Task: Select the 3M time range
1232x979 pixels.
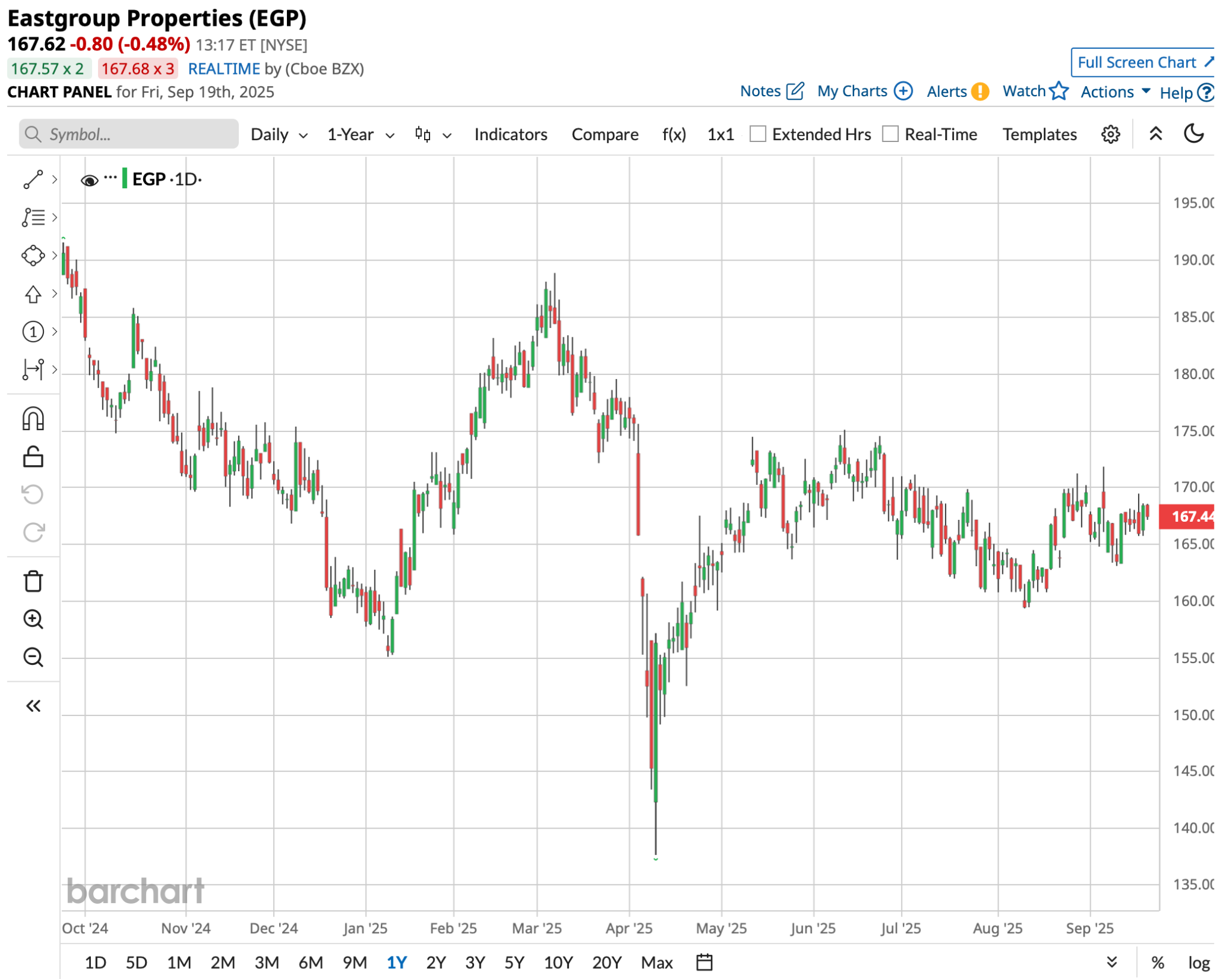Action: 266,963
